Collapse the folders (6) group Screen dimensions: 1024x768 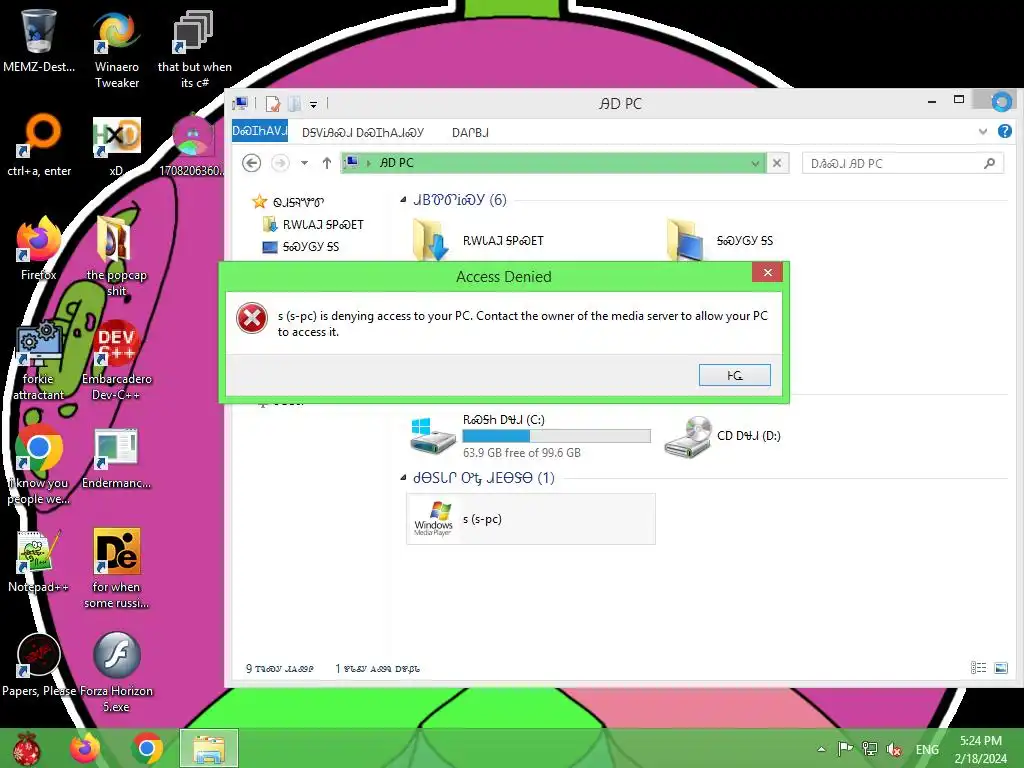(403, 200)
